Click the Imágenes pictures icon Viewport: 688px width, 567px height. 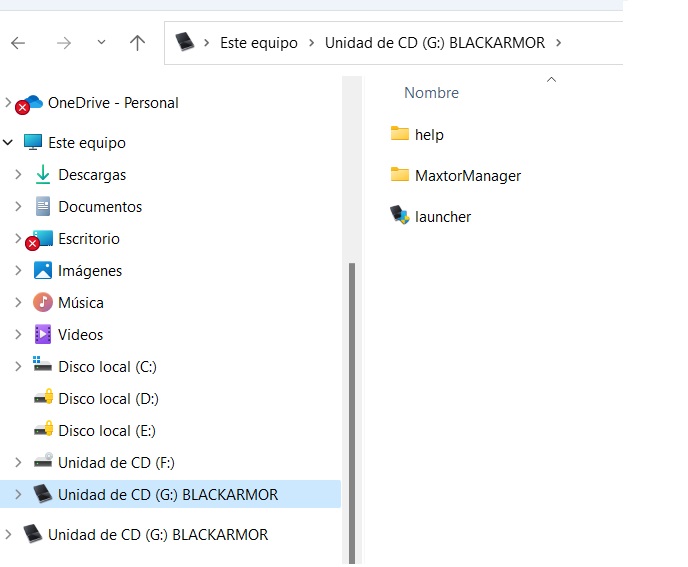point(43,270)
